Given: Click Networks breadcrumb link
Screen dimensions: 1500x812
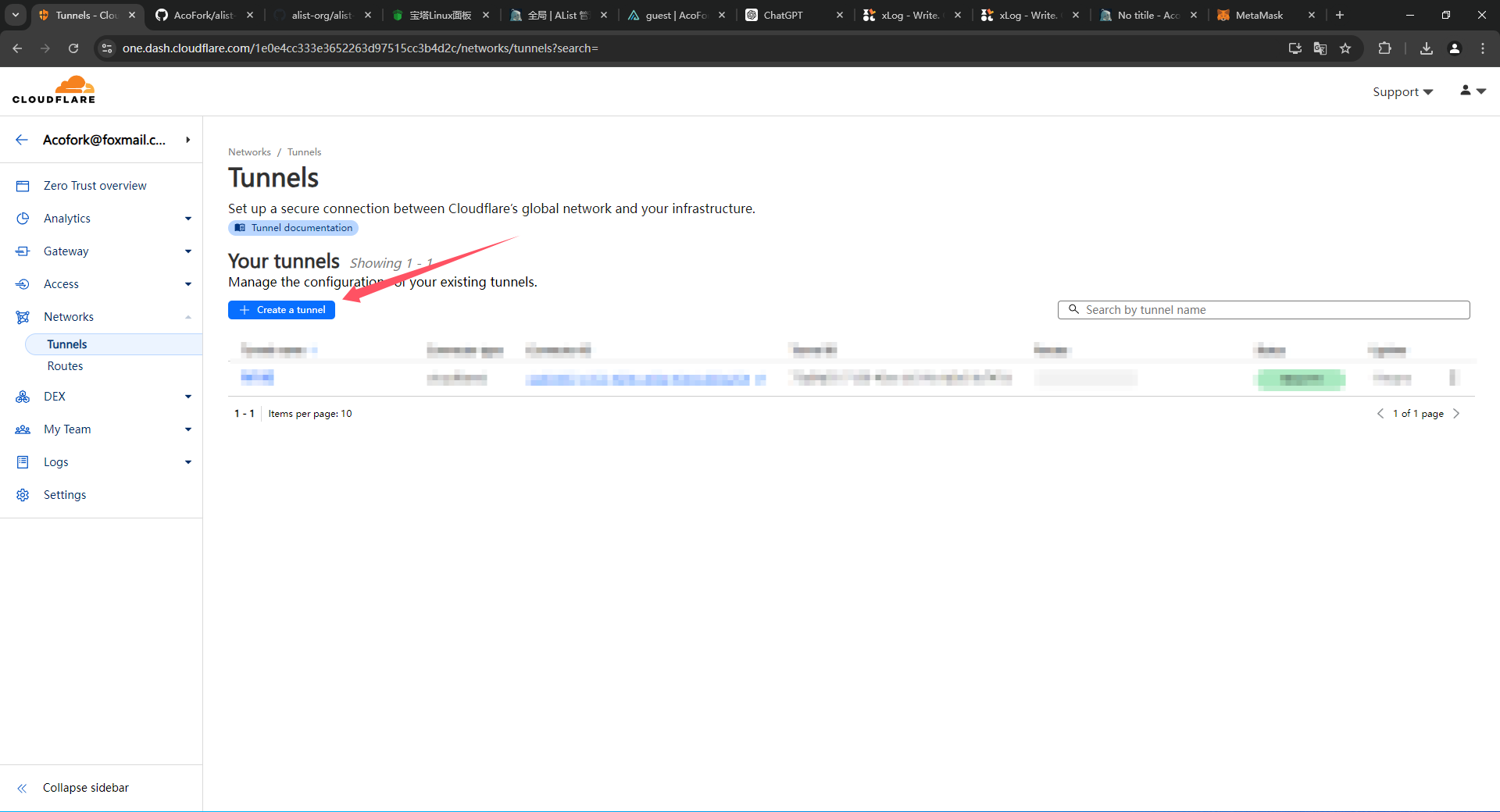Looking at the screenshot, I should (249, 152).
